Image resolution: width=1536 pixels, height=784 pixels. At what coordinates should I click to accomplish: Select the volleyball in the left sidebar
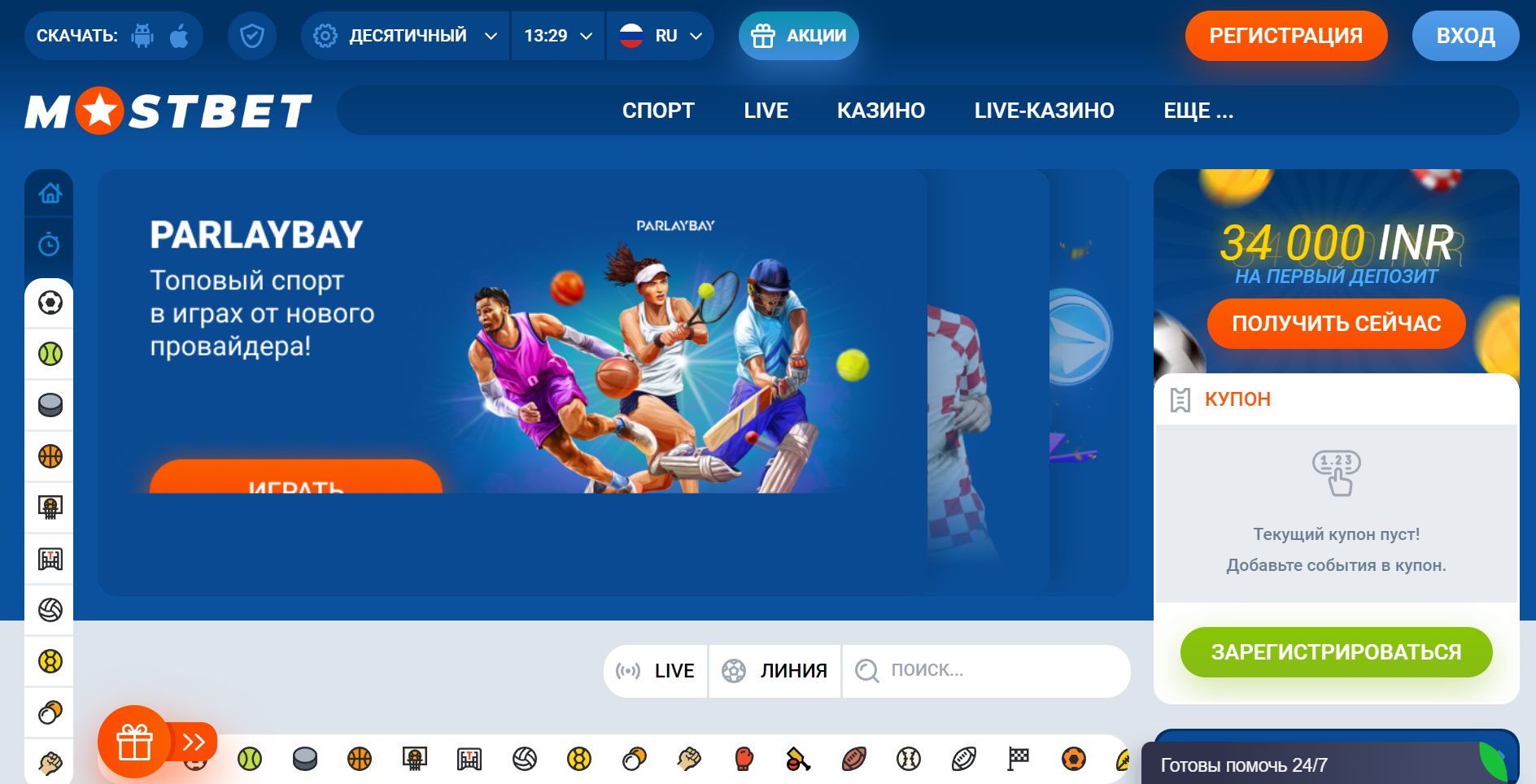[x=50, y=610]
